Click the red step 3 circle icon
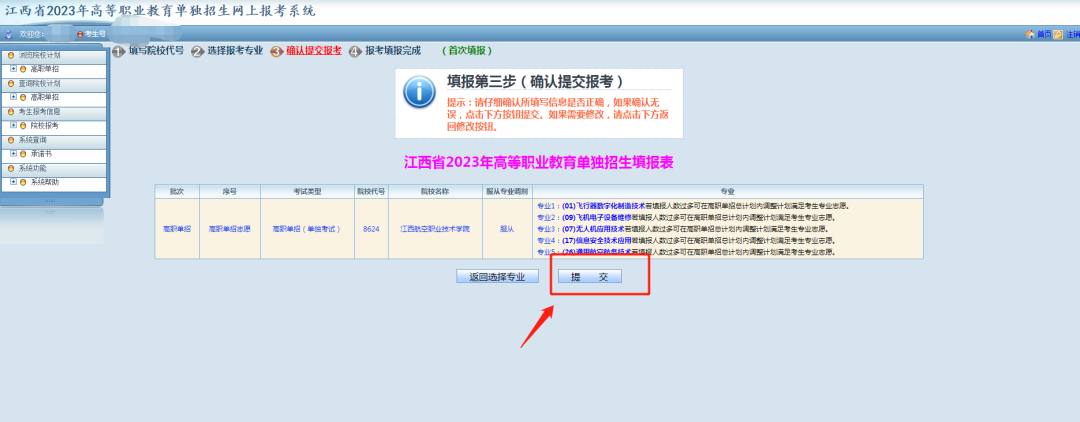The image size is (1080, 422). pos(277,51)
